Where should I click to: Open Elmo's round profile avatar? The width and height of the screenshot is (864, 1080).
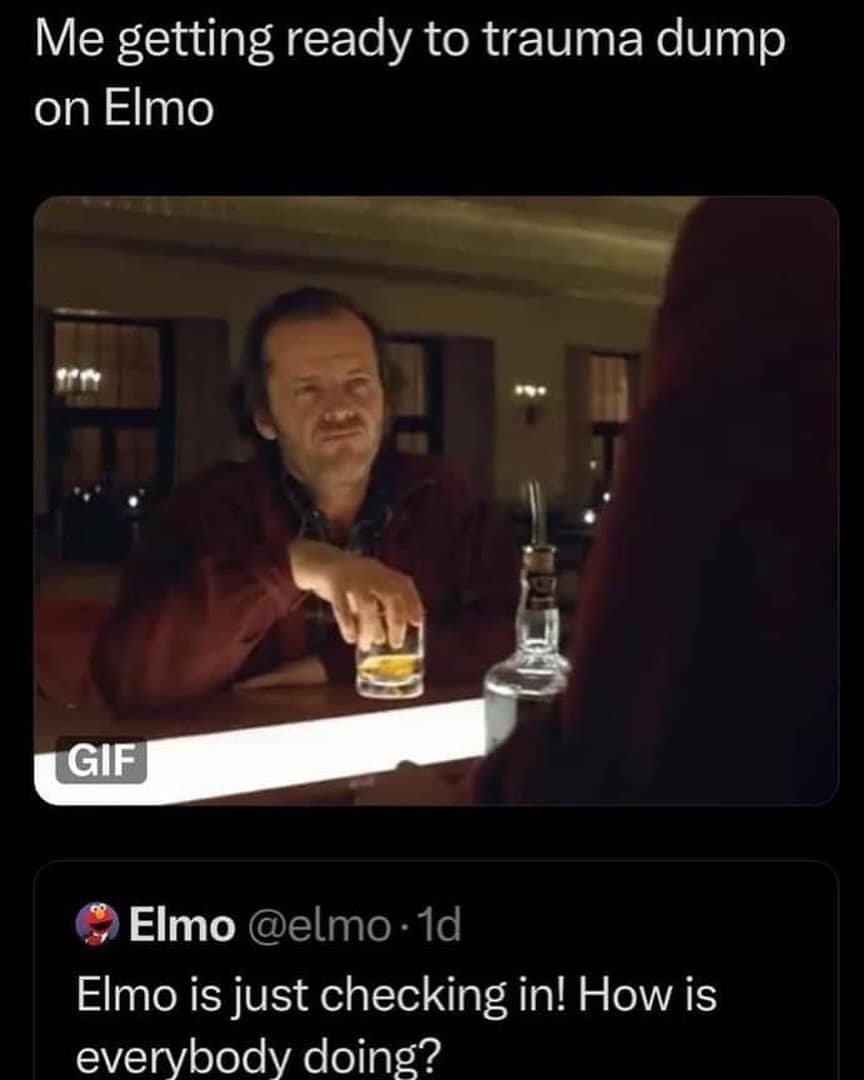(99, 924)
